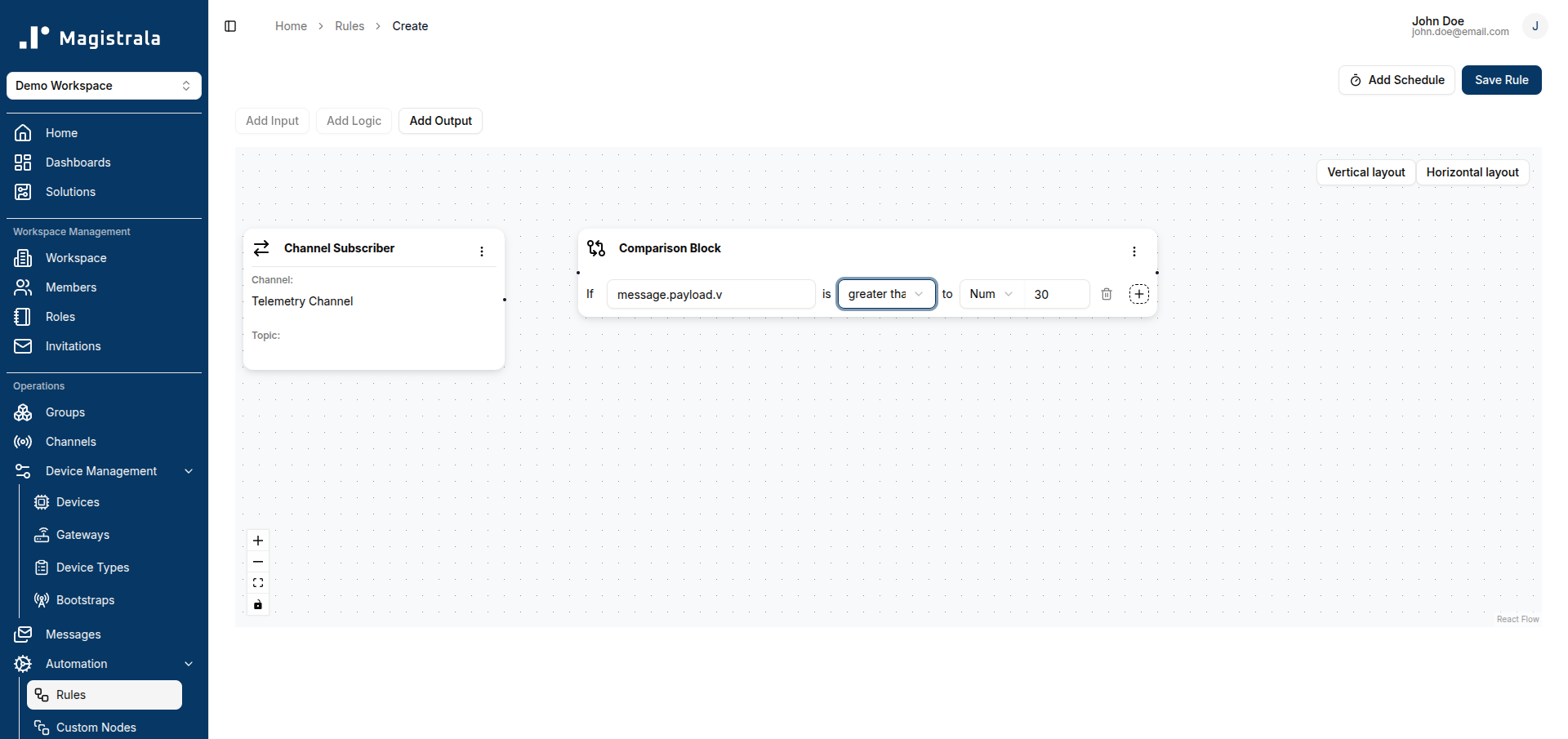Zoom out on the flow canvas
This screenshot has width=1568, height=739.
[258, 562]
